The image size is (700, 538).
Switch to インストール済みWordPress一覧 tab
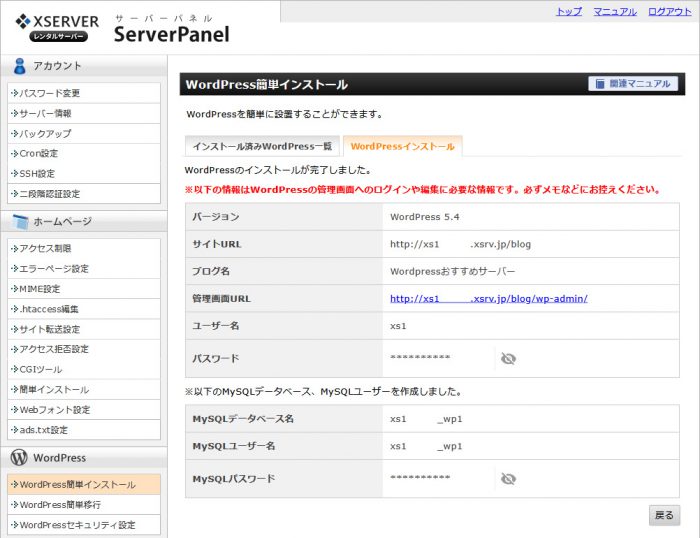(262, 146)
